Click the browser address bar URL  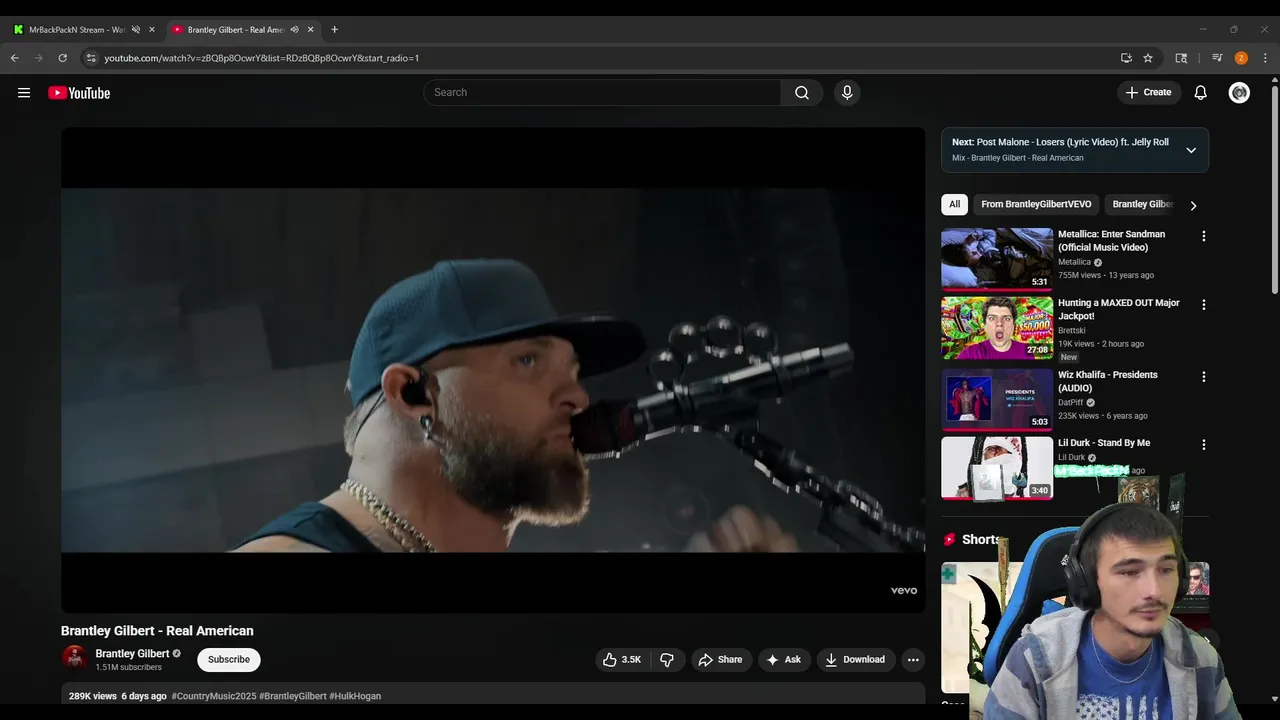coord(261,58)
